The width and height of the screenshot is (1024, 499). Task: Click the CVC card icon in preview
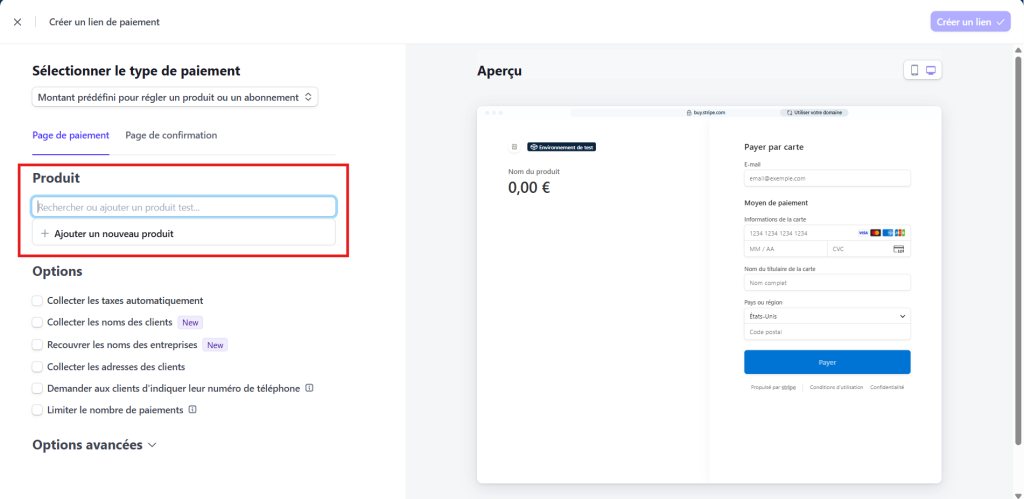(x=898, y=249)
